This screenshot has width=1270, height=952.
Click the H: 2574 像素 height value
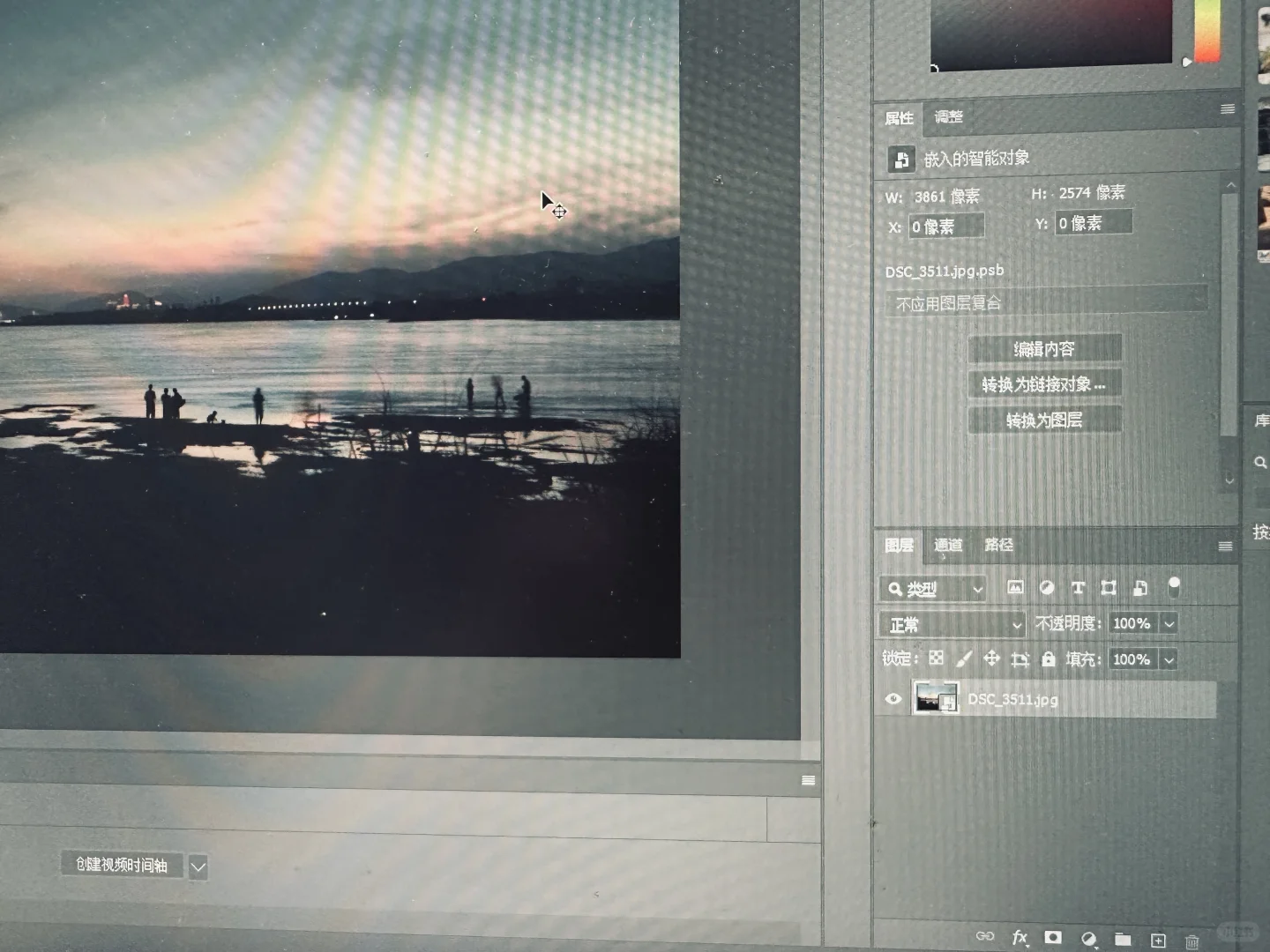pyautogui.click(x=1092, y=192)
